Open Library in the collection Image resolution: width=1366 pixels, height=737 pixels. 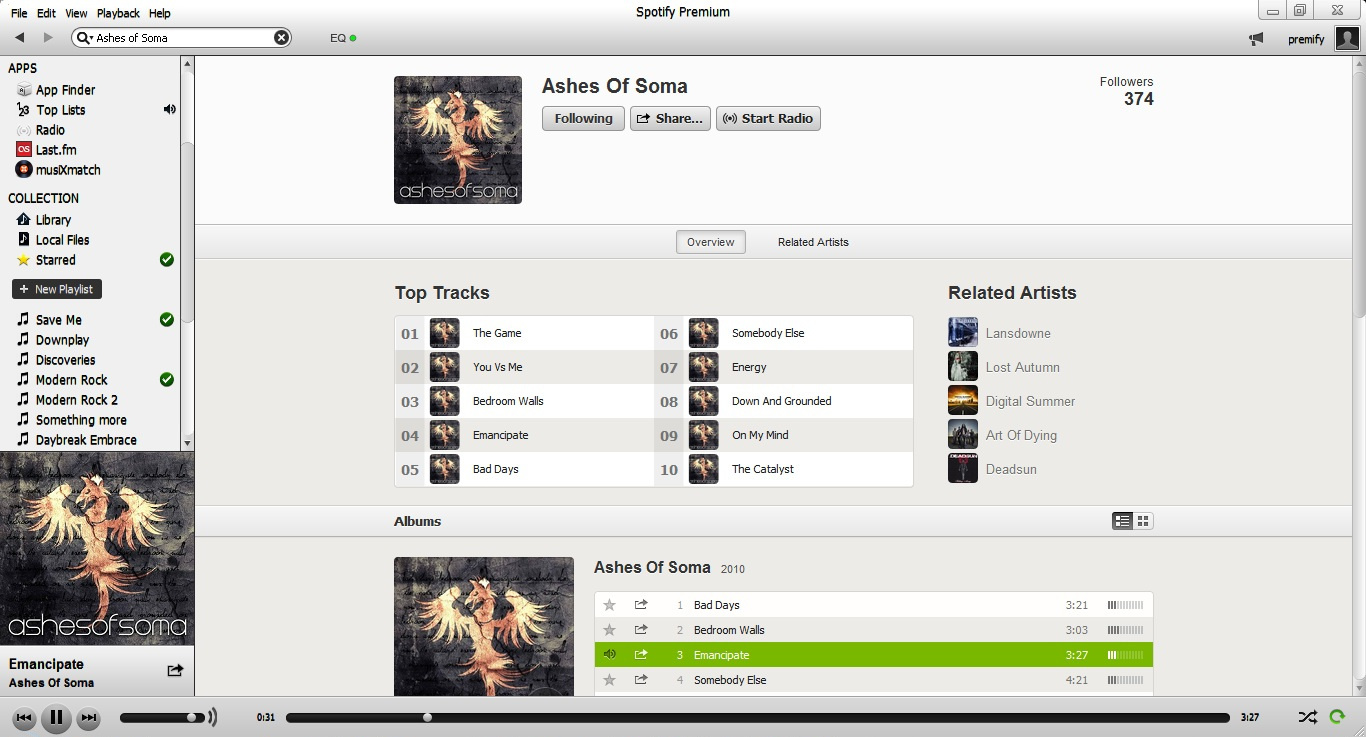[53, 220]
